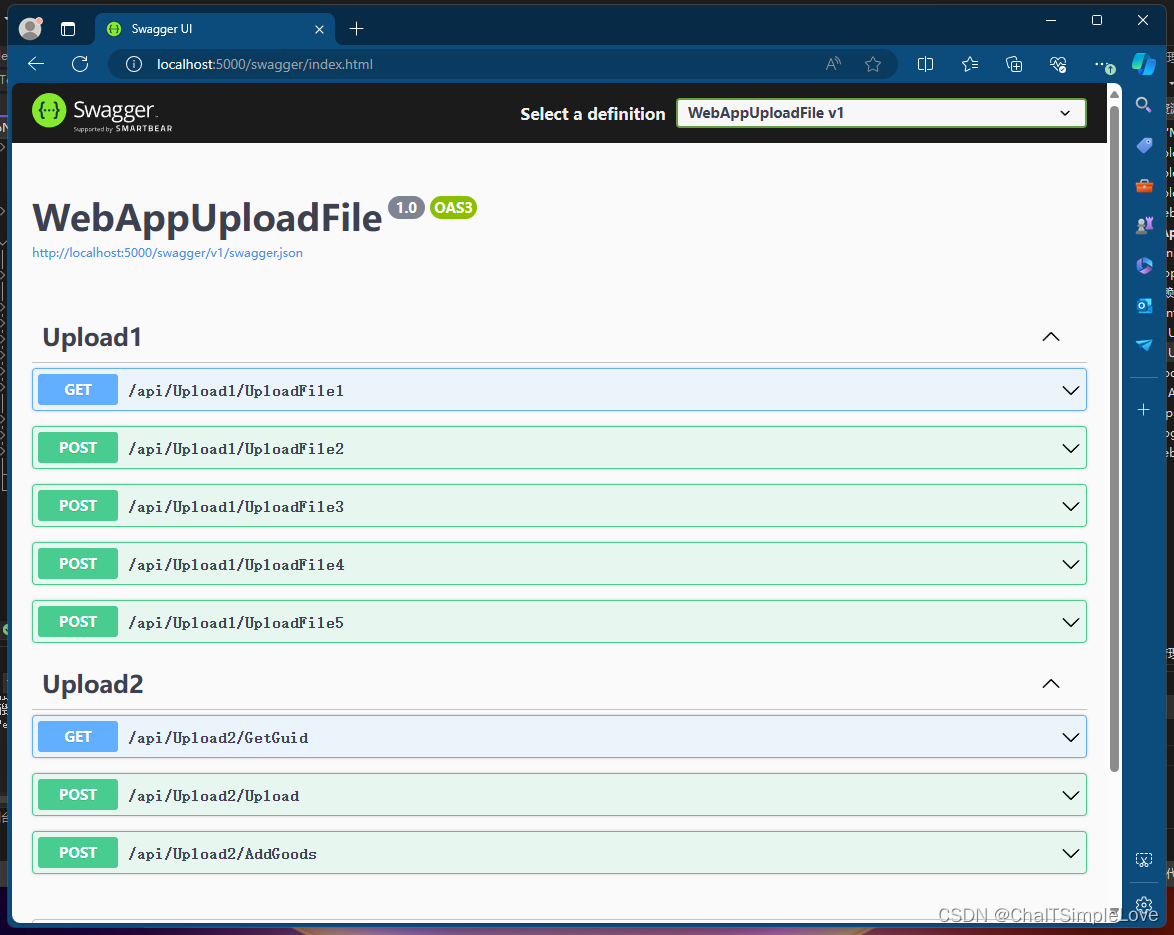1174x935 pixels.
Task: Toggle split screen view icon
Action: pyautogui.click(x=925, y=64)
